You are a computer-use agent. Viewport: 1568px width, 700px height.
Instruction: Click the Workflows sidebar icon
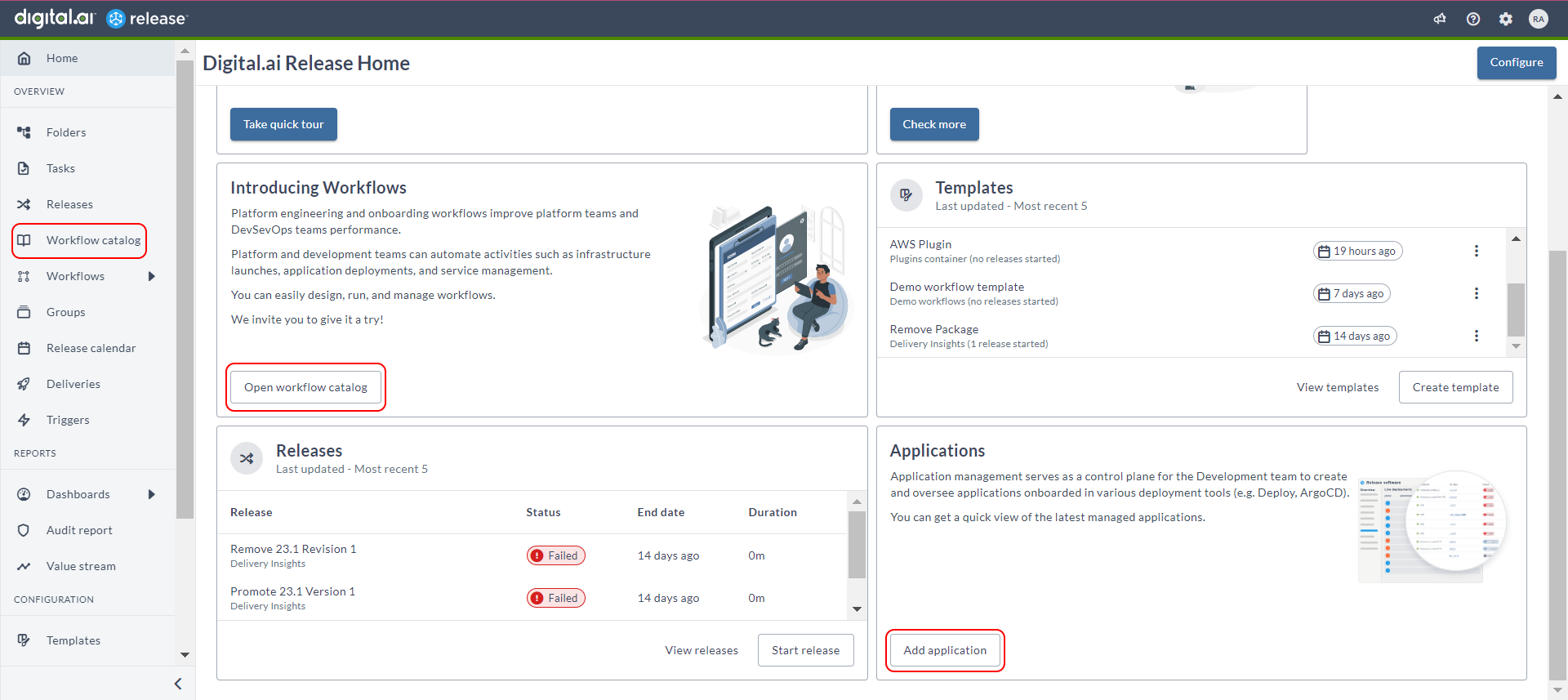24,276
